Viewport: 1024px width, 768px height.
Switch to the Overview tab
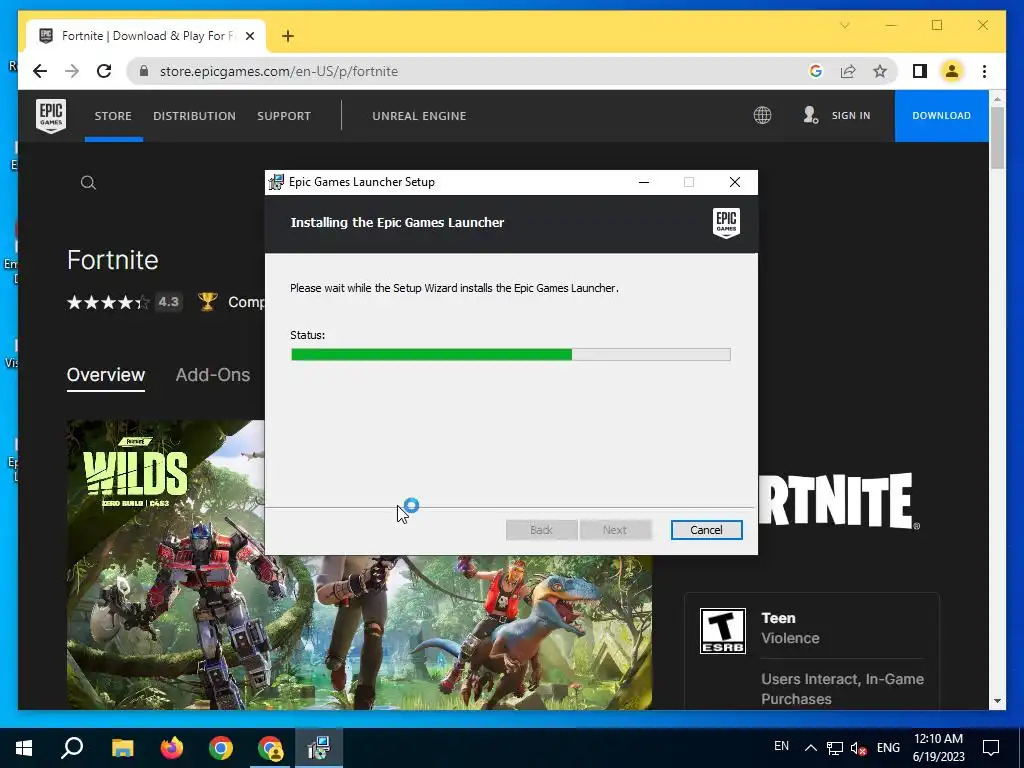(x=106, y=375)
